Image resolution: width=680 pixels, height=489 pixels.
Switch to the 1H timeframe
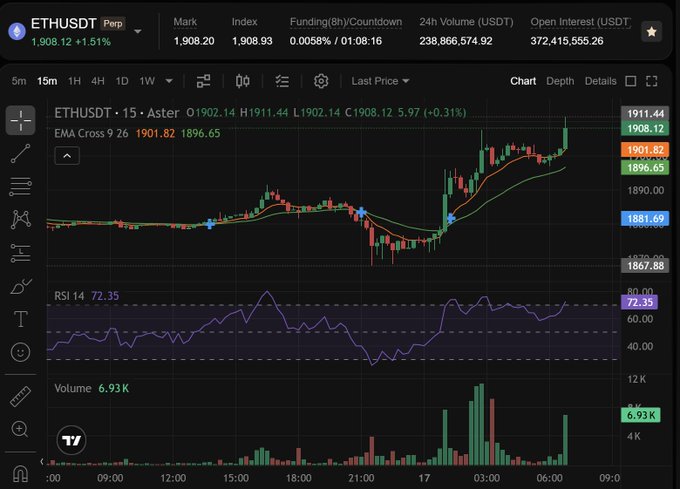click(x=75, y=81)
